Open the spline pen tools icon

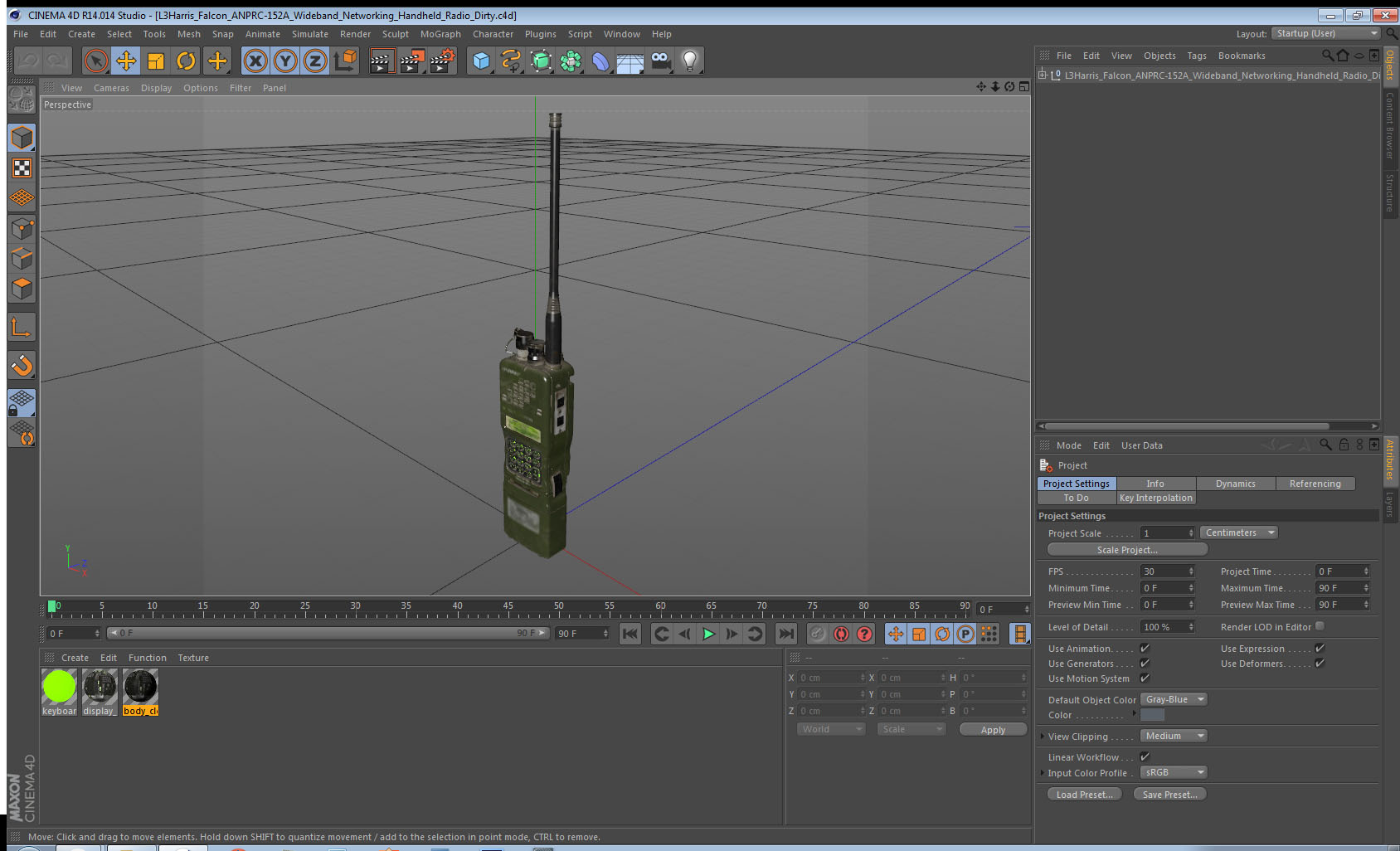pos(511,61)
